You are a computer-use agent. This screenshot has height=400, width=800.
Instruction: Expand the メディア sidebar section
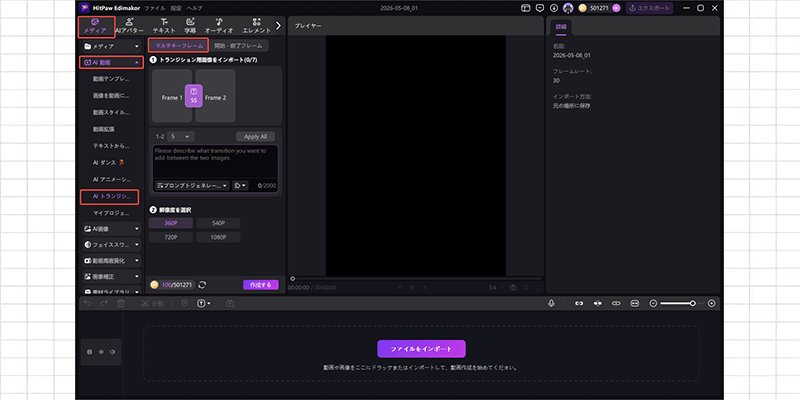coord(111,46)
